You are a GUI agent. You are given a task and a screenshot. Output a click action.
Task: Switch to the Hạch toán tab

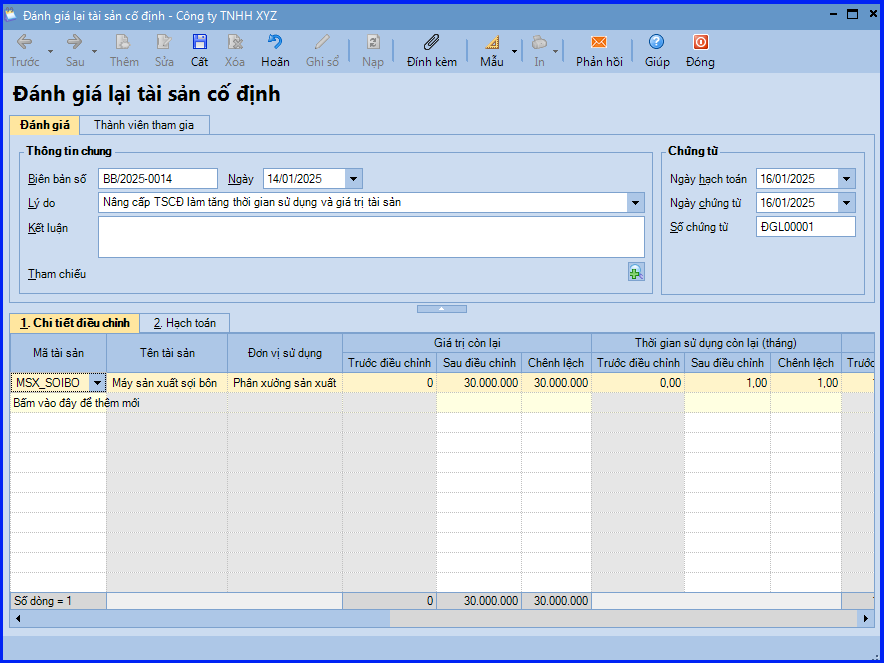click(x=185, y=323)
